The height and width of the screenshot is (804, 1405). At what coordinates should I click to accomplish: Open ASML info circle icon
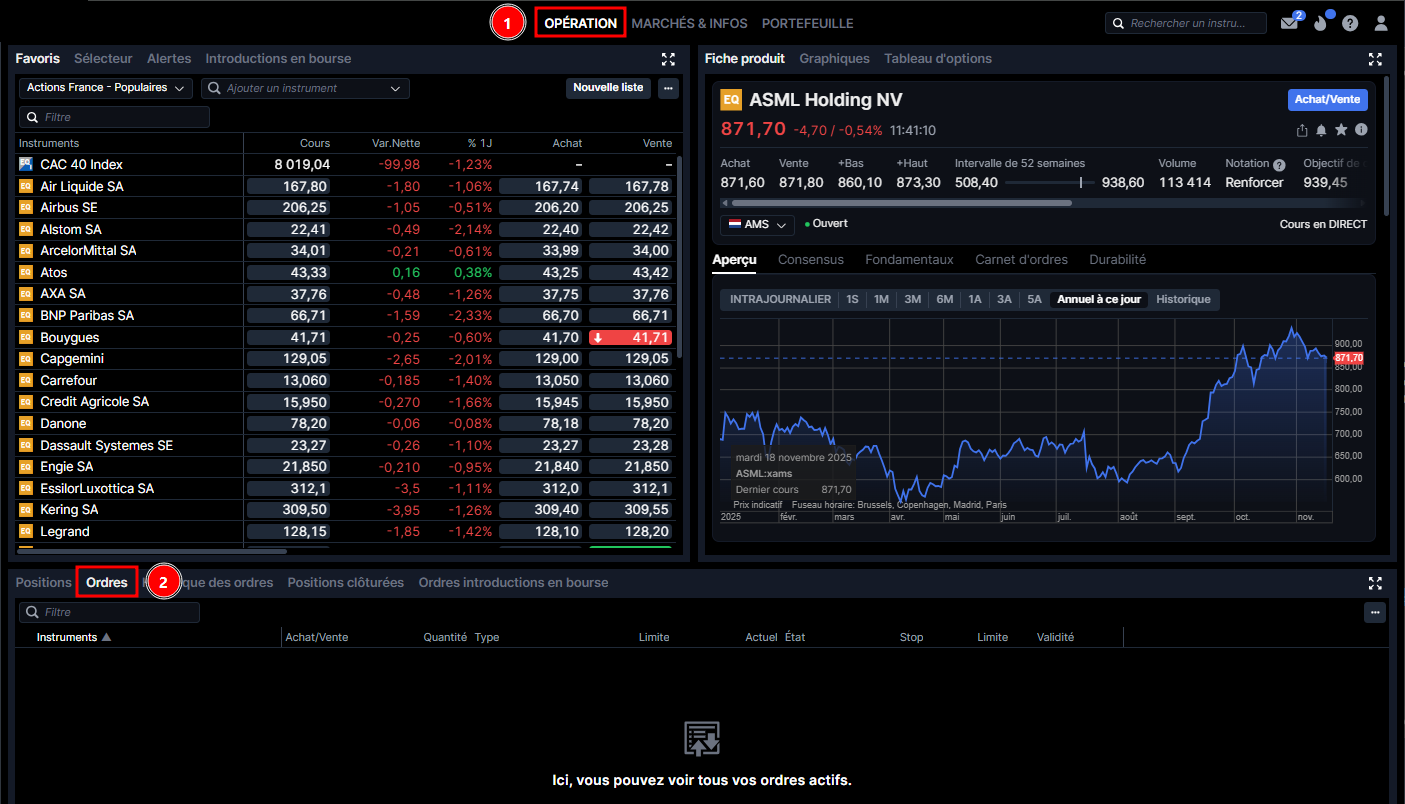point(1361,130)
